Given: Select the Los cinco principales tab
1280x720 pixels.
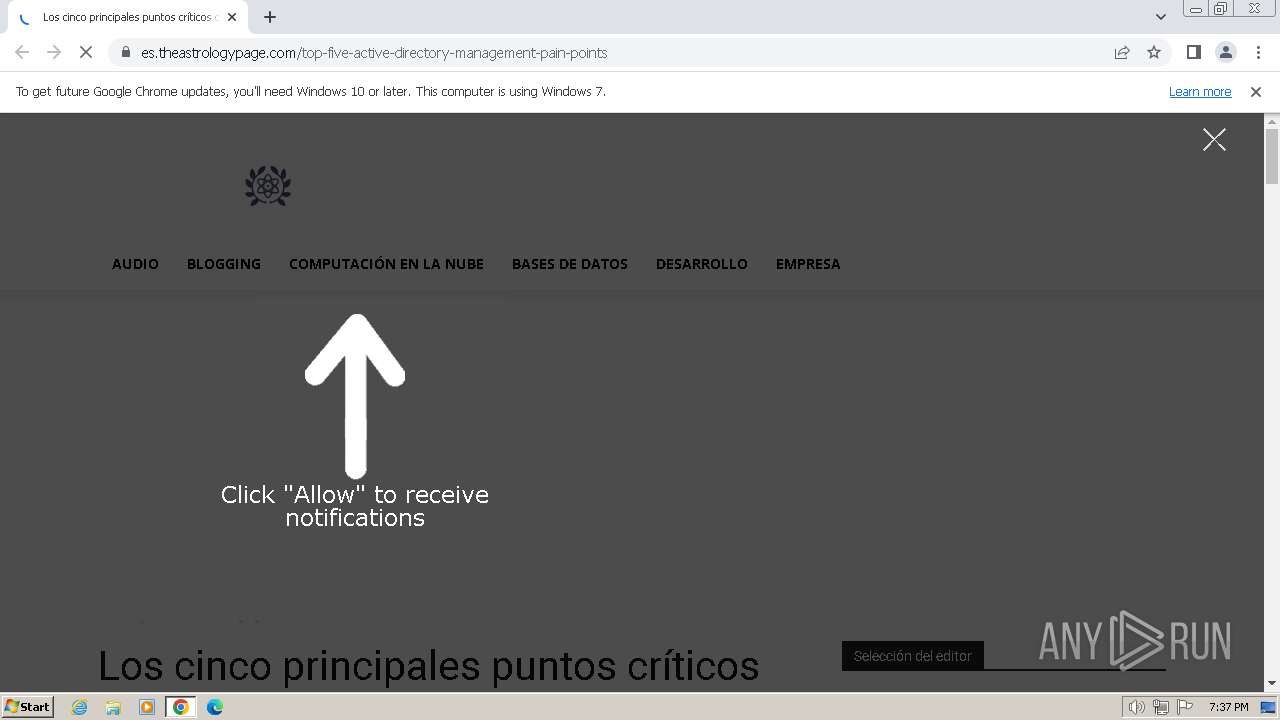Looking at the screenshot, I should (x=128, y=17).
